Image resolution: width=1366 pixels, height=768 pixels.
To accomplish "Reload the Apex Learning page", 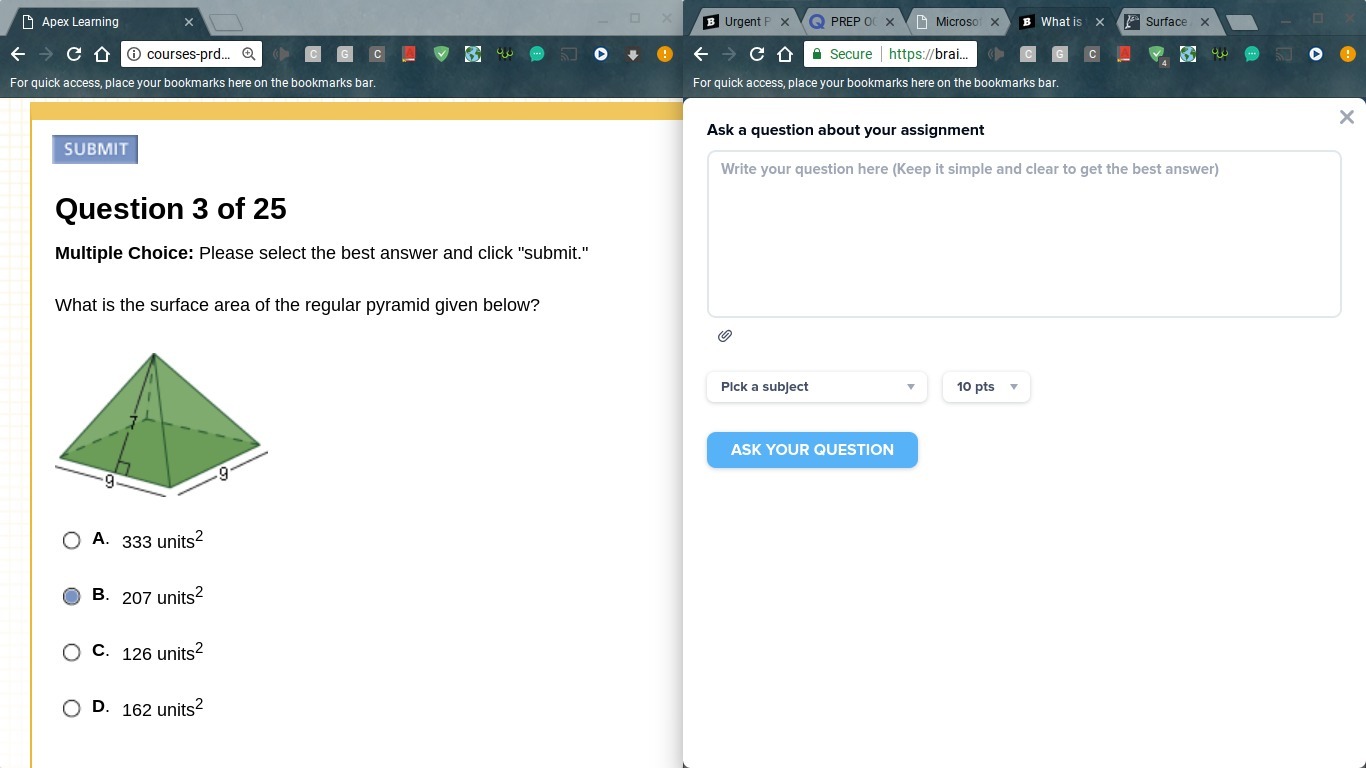I will (x=74, y=54).
